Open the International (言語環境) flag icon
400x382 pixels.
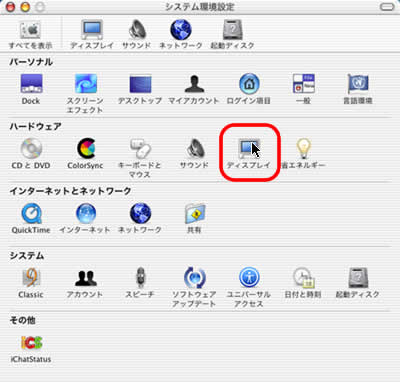click(x=358, y=83)
